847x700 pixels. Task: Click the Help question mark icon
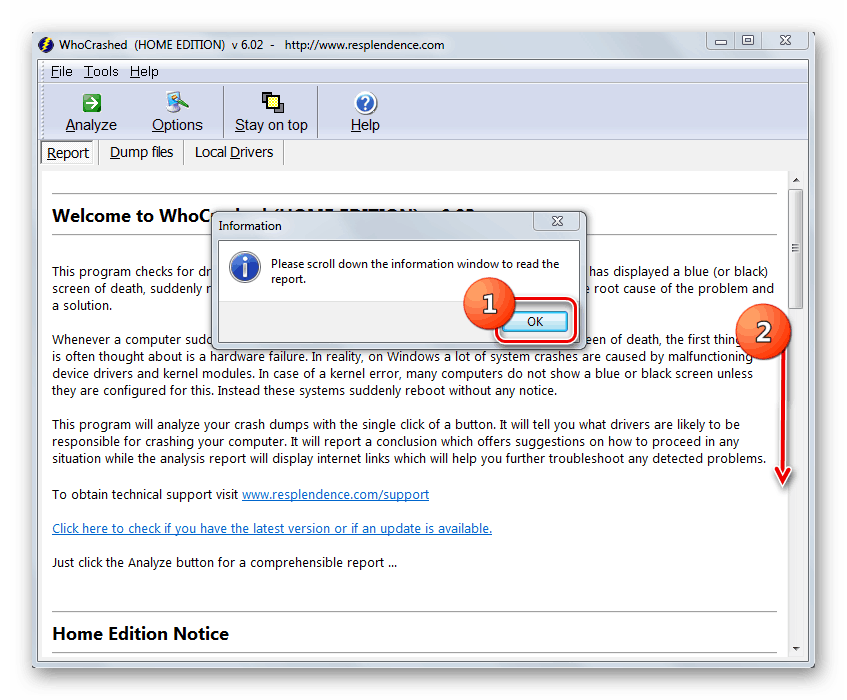[365, 103]
